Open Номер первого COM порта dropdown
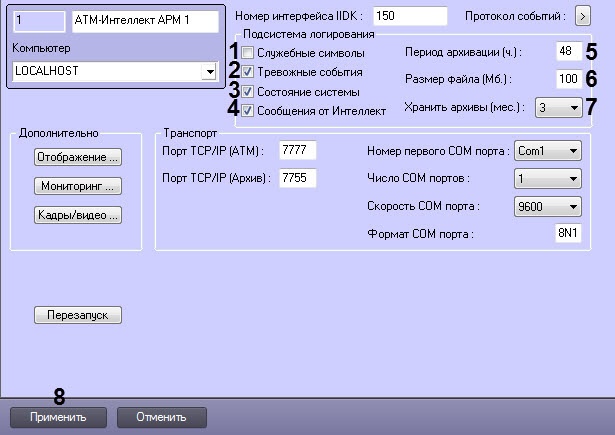 click(573, 150)
